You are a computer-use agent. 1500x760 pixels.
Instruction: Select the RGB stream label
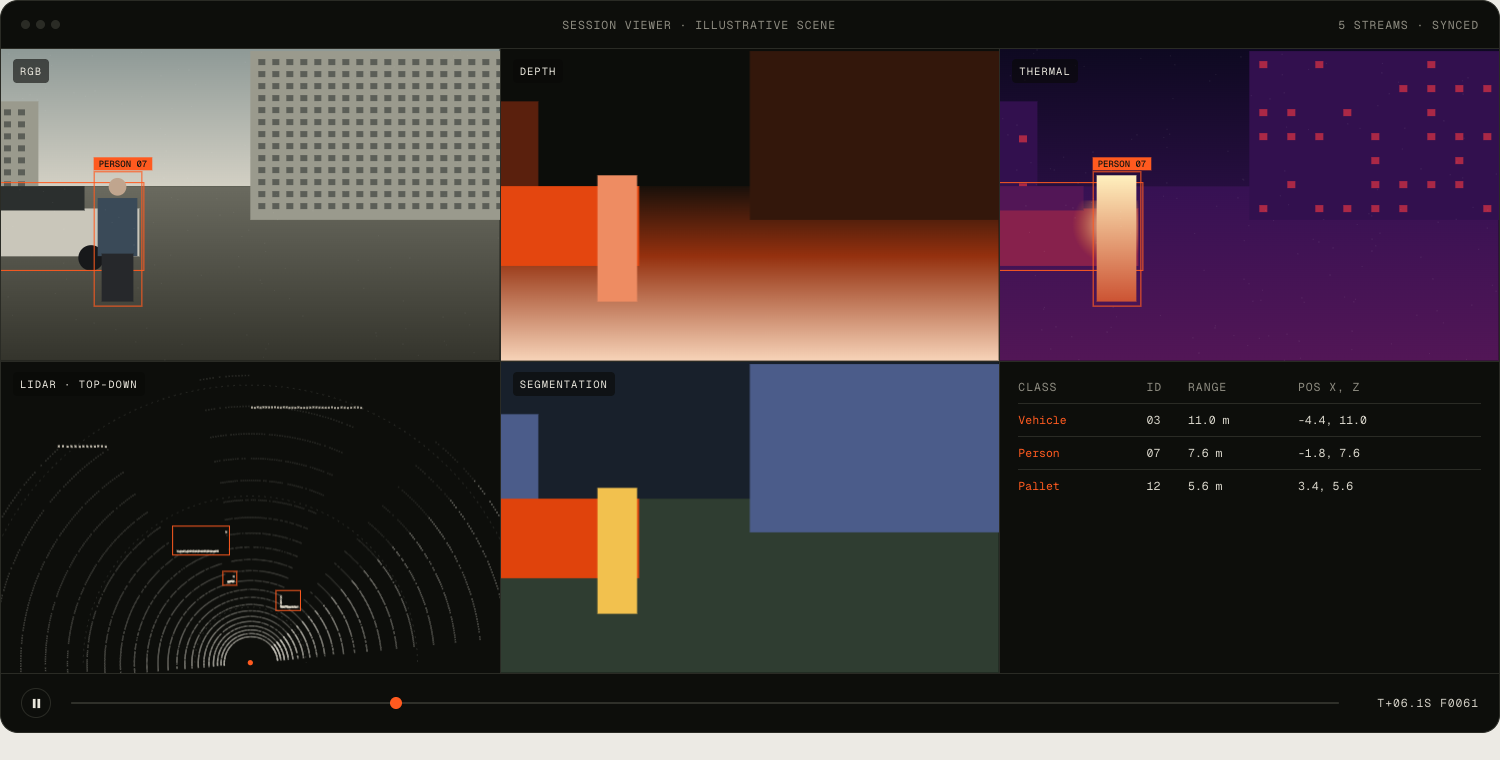pyautogui.click(x=31, y=71)
